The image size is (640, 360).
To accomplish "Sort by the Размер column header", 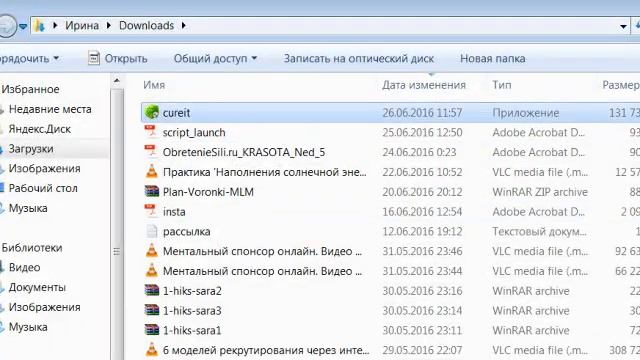I will pos(621,85).
